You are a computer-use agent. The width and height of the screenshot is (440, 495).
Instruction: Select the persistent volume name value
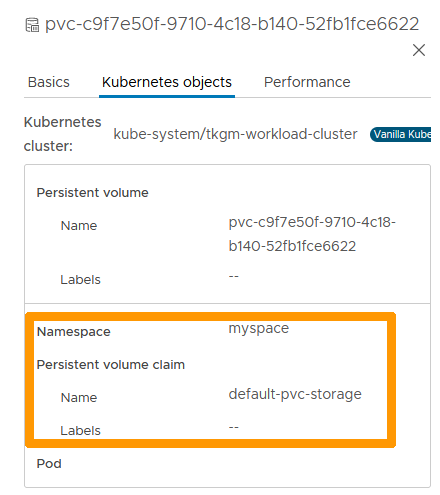[312, 234]
